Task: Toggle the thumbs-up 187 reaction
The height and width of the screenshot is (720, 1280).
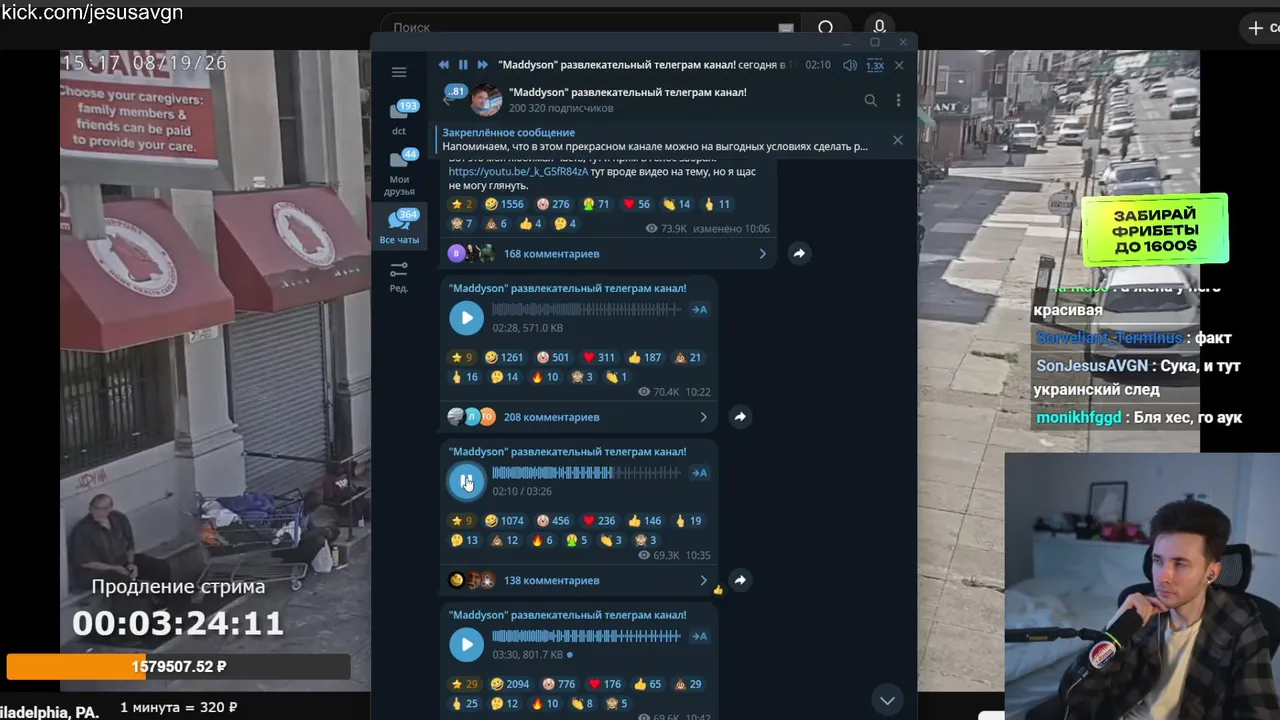Action: 645,357
